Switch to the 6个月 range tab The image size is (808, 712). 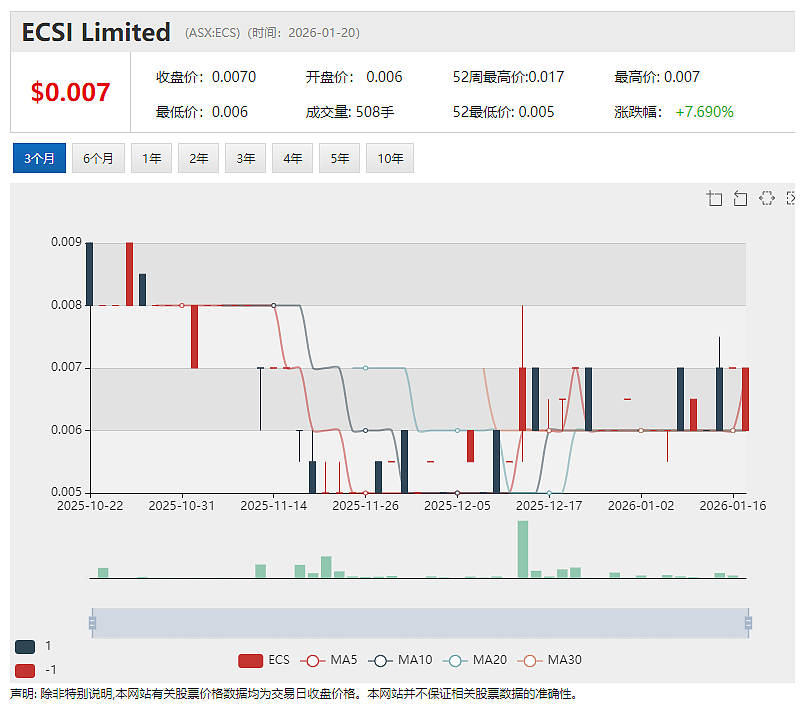[x=98, y=158]
